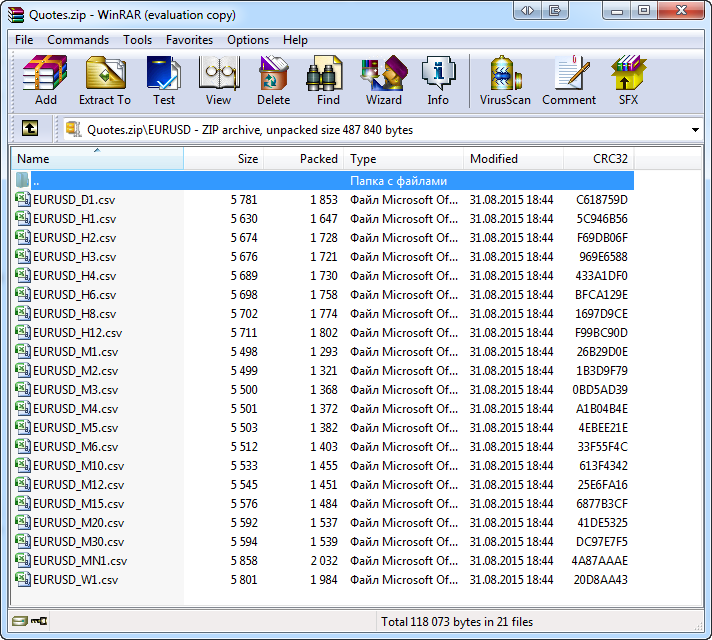Viewport: 712px width, 640px height.
Task: Select file EURUSD_H6.csv
Action: 322,295
